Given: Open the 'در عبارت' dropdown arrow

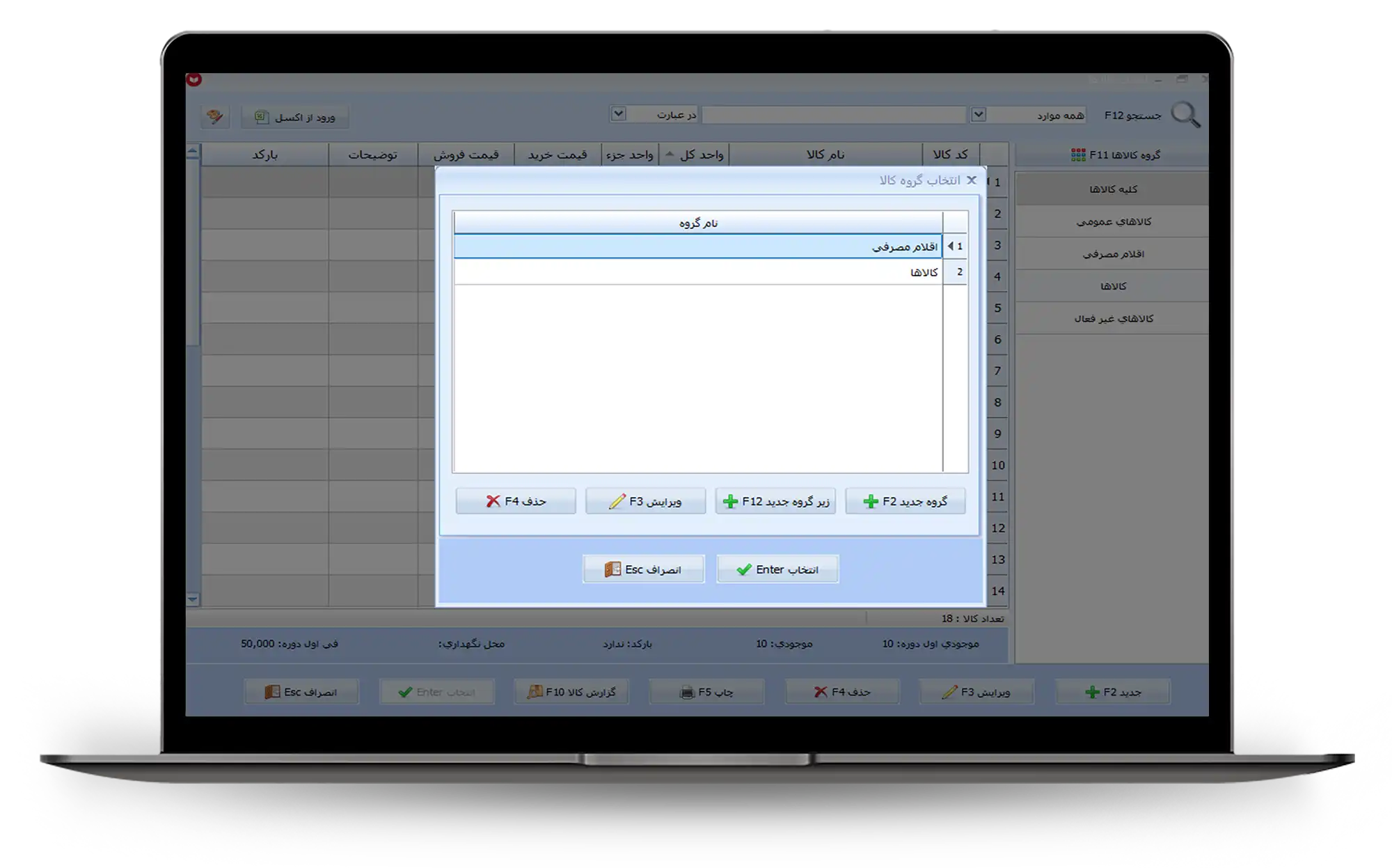Looking at the screenshot, I should [x=618, y=113].
